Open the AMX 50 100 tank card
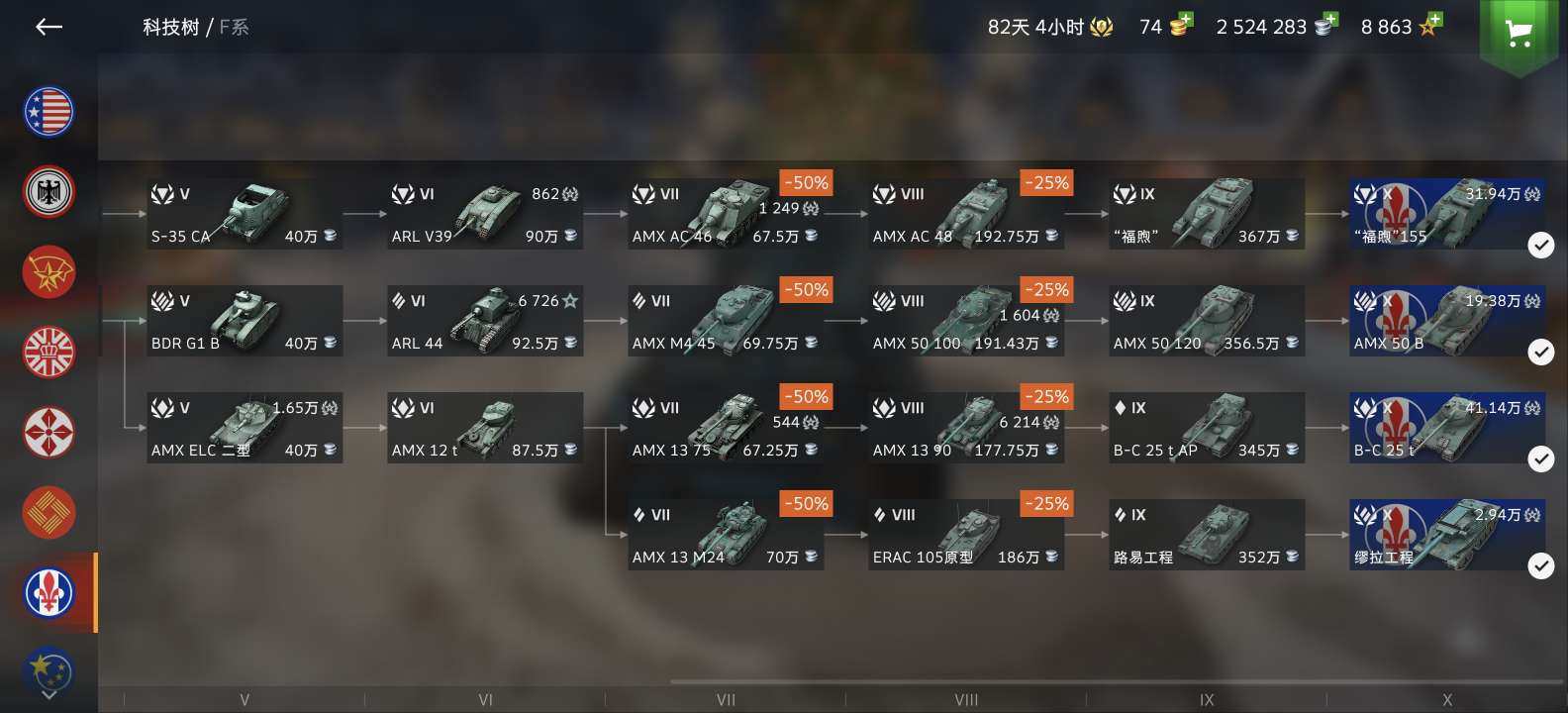 pyautogui.click(x=966, y=321)
